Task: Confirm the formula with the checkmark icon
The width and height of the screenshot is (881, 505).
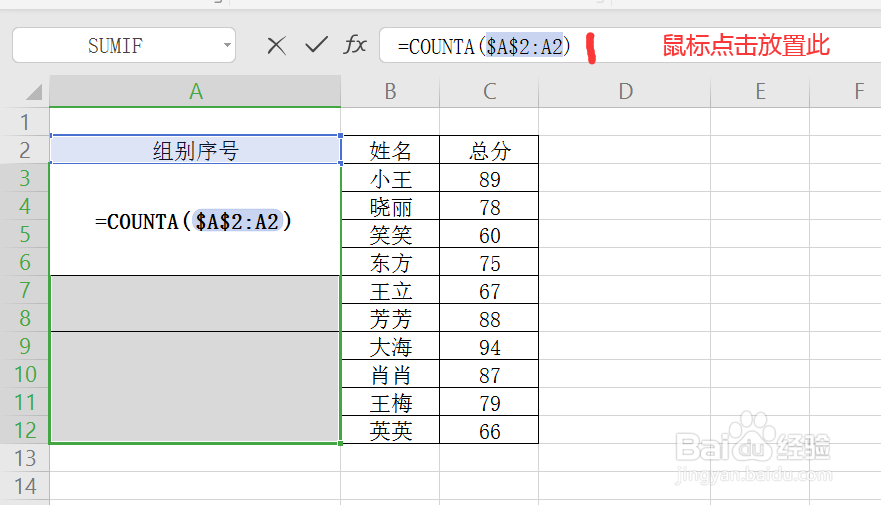Action: pyautogui.click(x=316, y=45)
